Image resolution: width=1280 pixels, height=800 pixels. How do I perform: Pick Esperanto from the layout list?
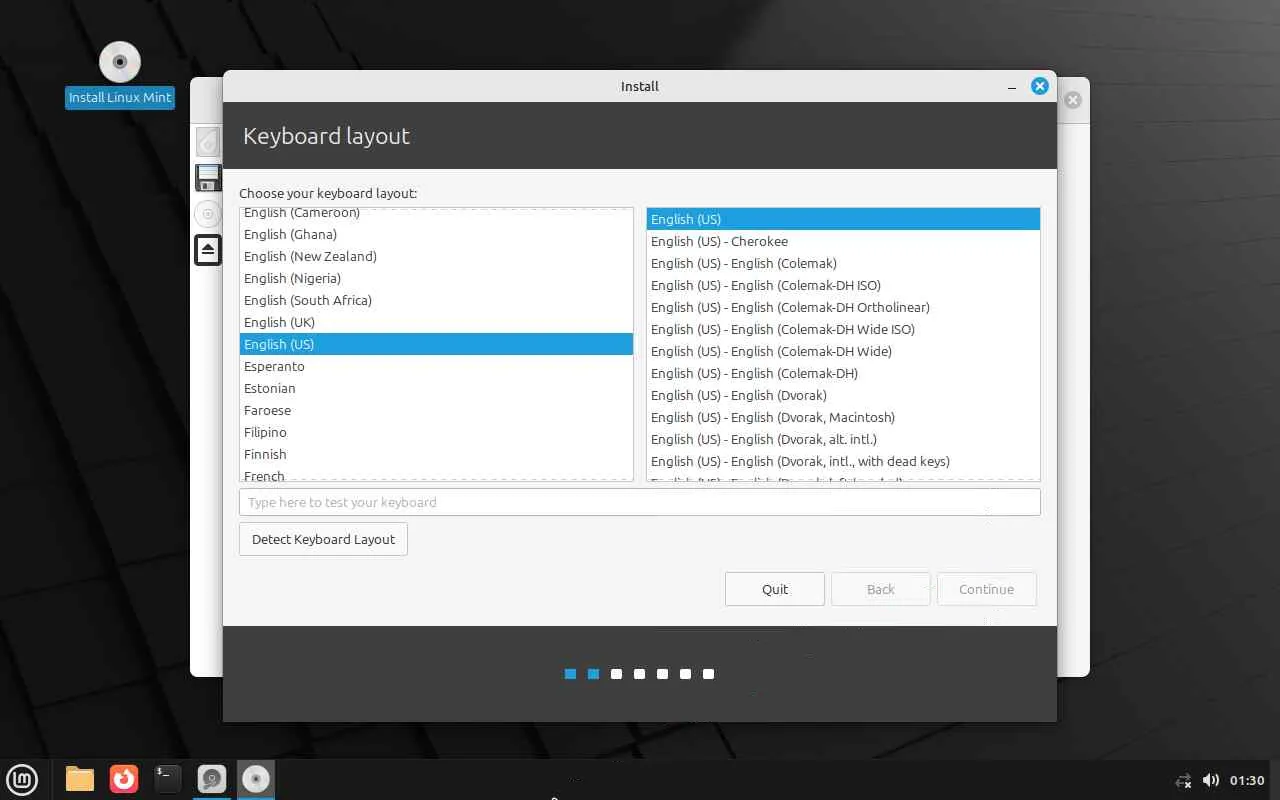pyautogui.click(x=436, y=366)
